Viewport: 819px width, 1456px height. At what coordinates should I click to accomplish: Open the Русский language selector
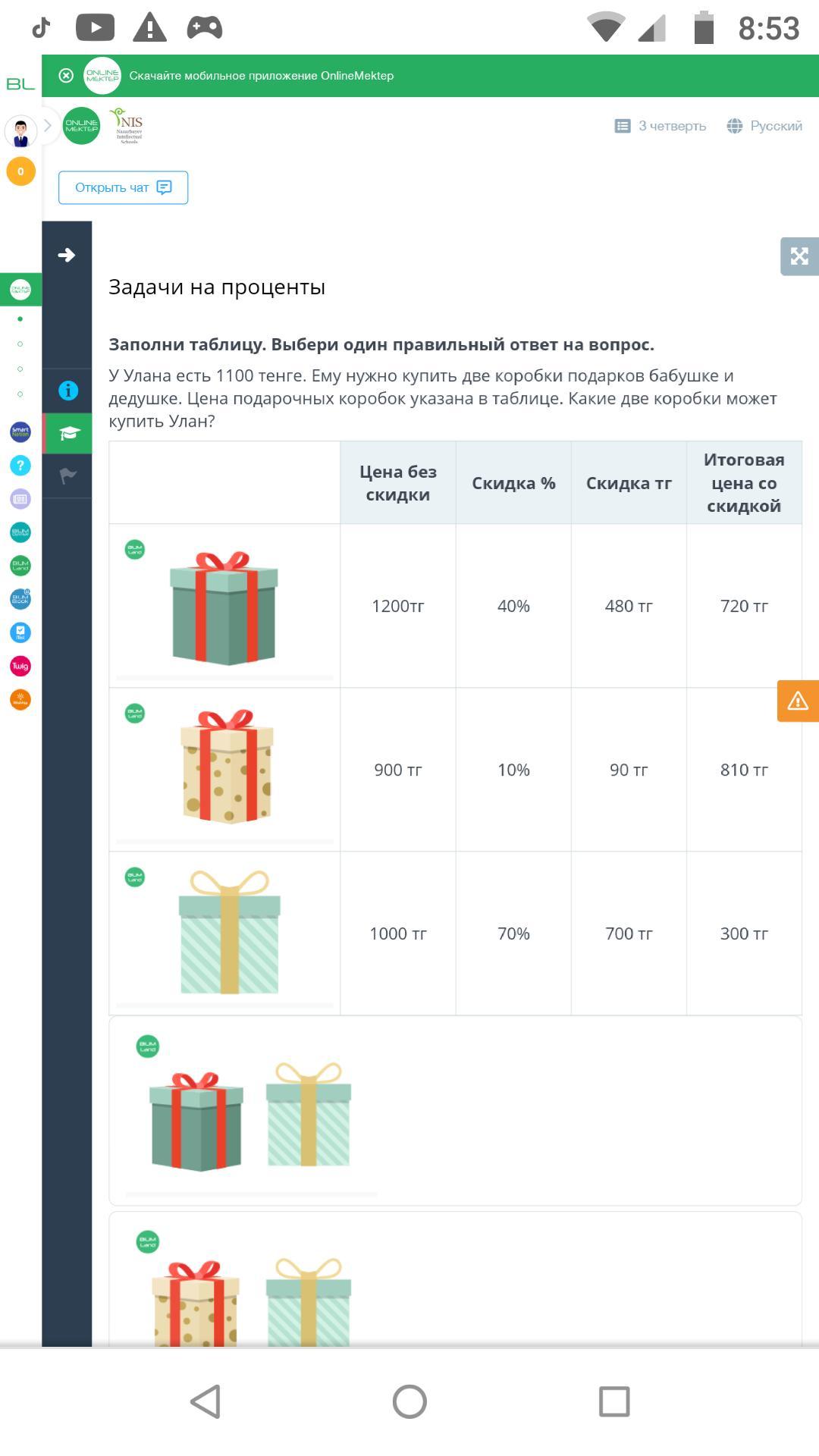coord(764,126)
